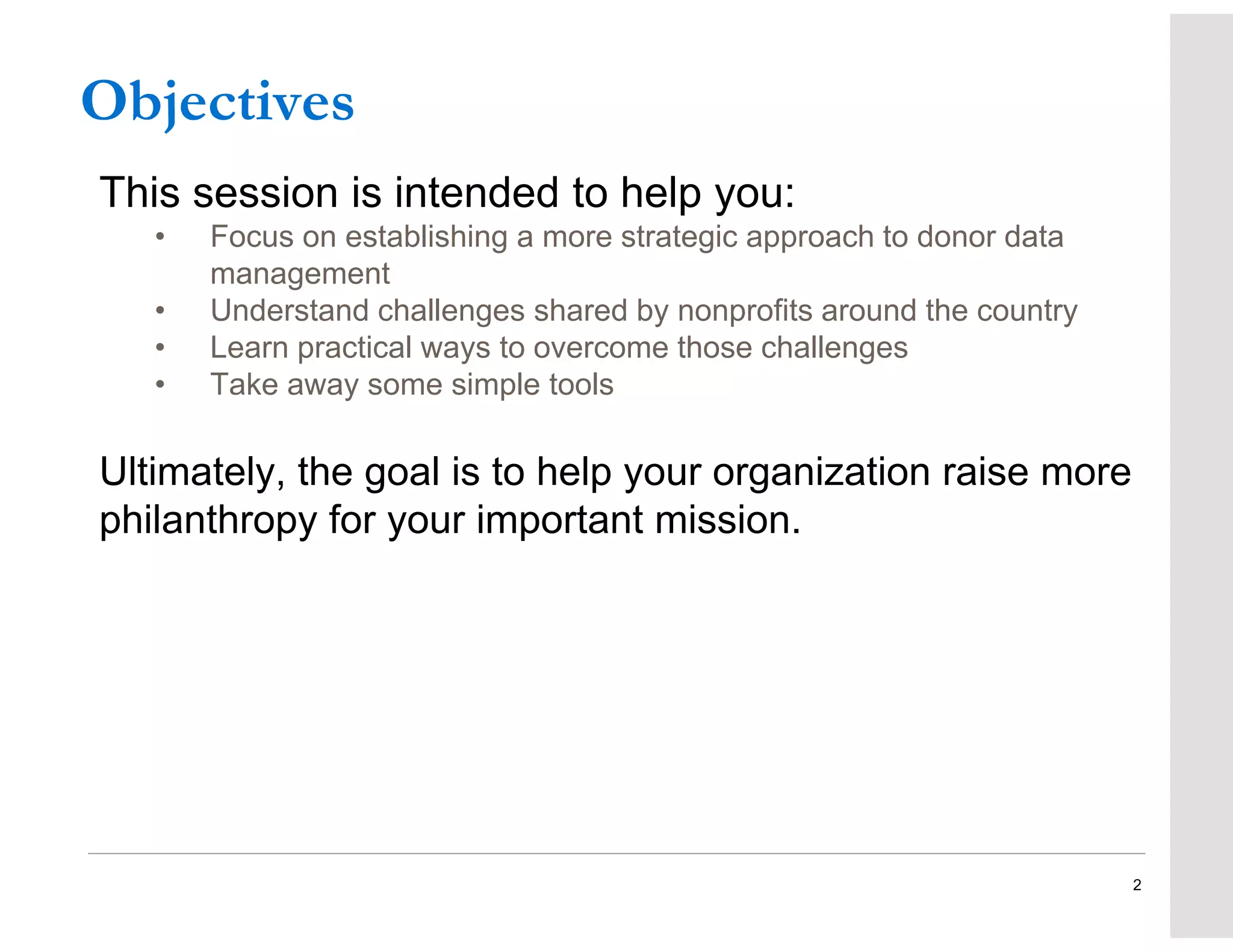Click the "Learn practical ways" bullet text
1233x952 pixels.
558,348
